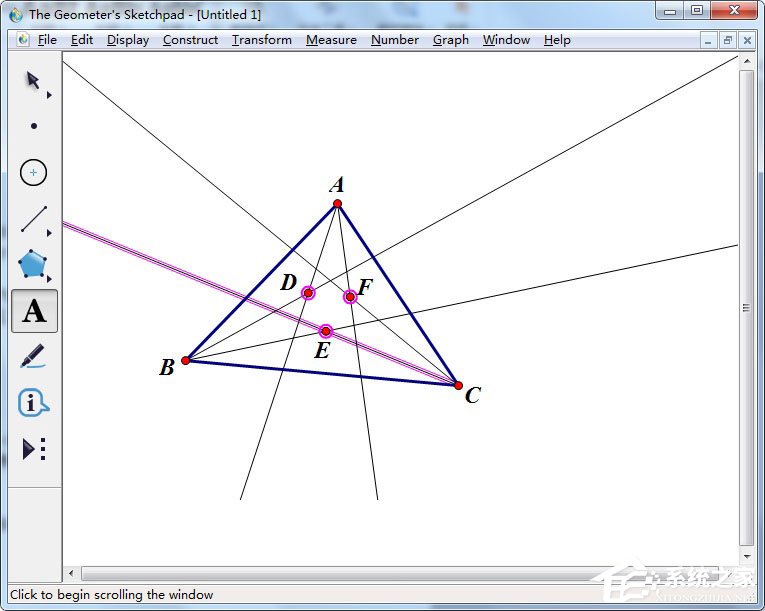This screenshot has height=611, width=765.
Task: Click the vertical scrollbar down arrow
Action: tap(747, 556)
